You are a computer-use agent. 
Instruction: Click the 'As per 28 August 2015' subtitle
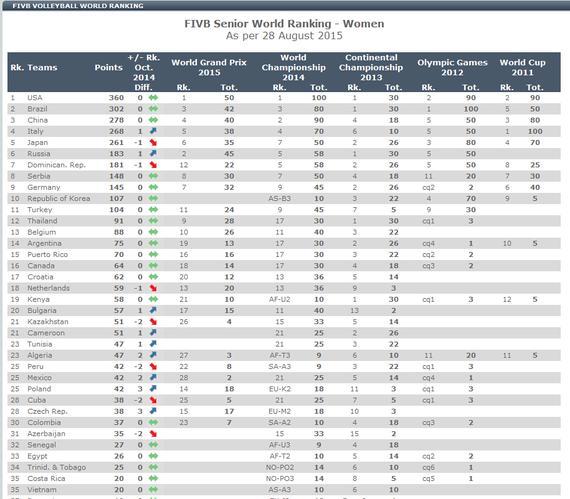click(284, 36)
